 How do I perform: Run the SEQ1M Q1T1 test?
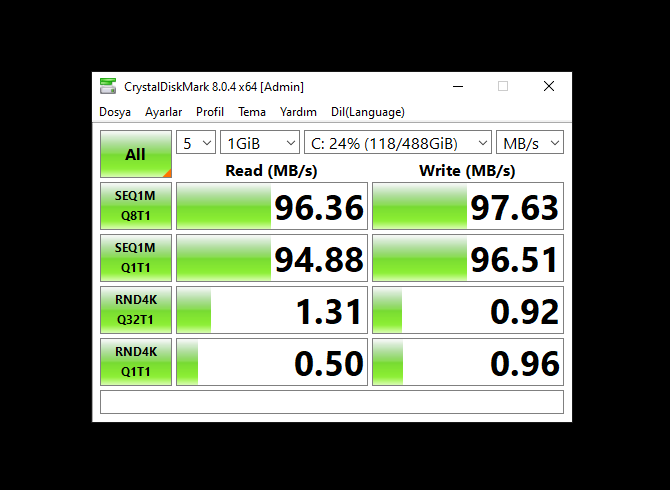136,258
